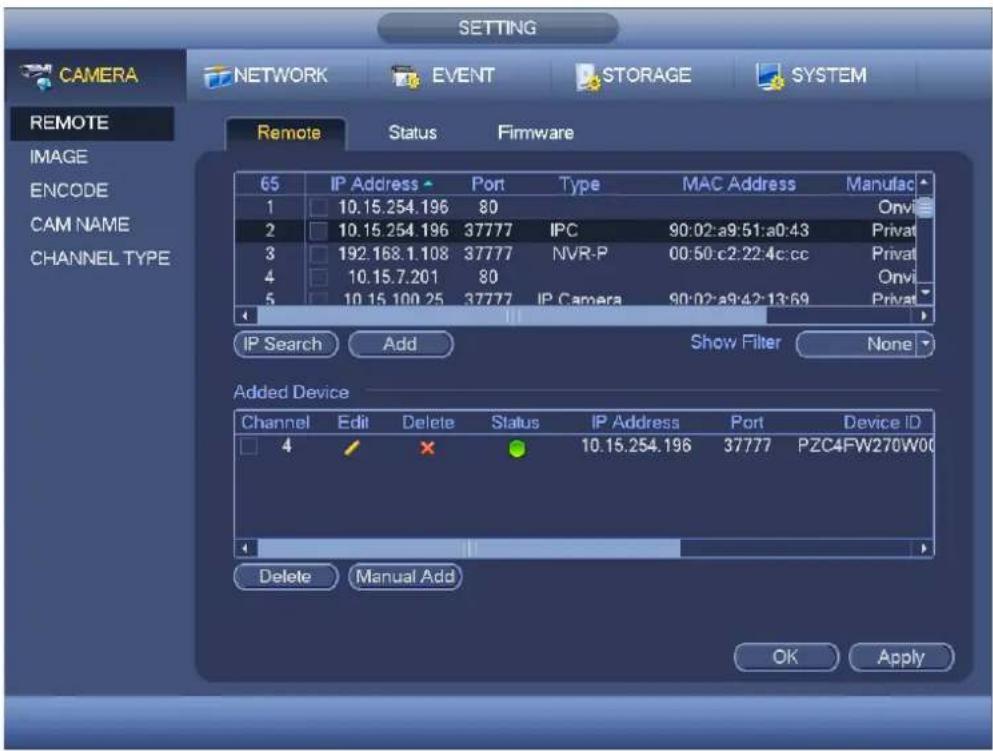Sort list by IP Address column arrow

pos(429,184)
